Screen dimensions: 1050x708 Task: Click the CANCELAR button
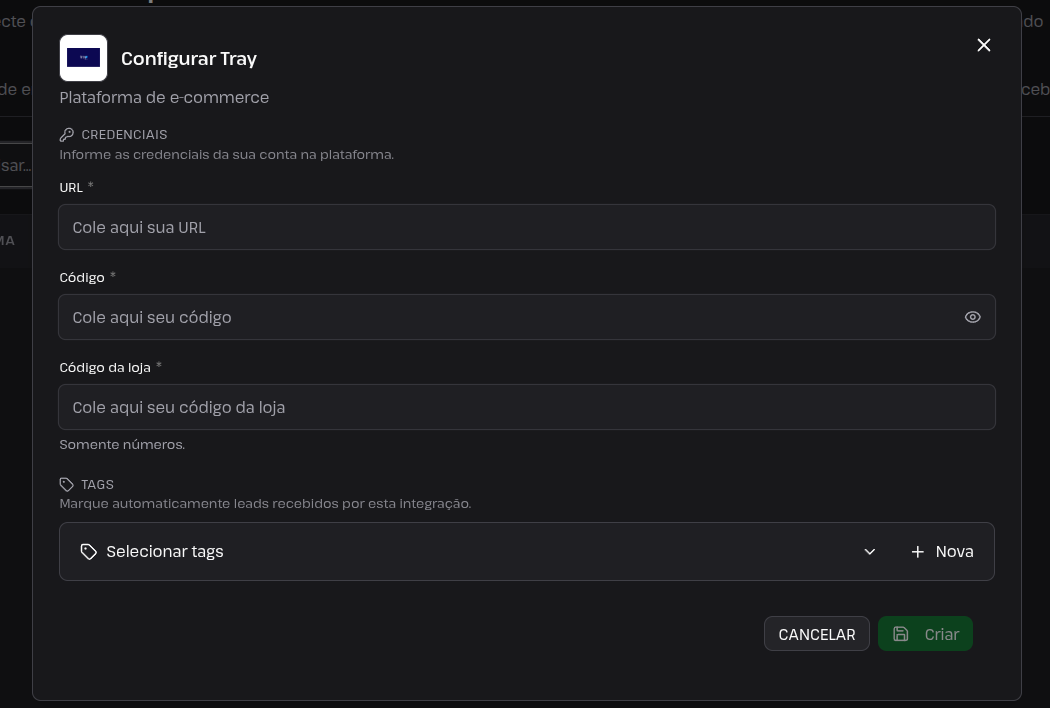point(816,634)
